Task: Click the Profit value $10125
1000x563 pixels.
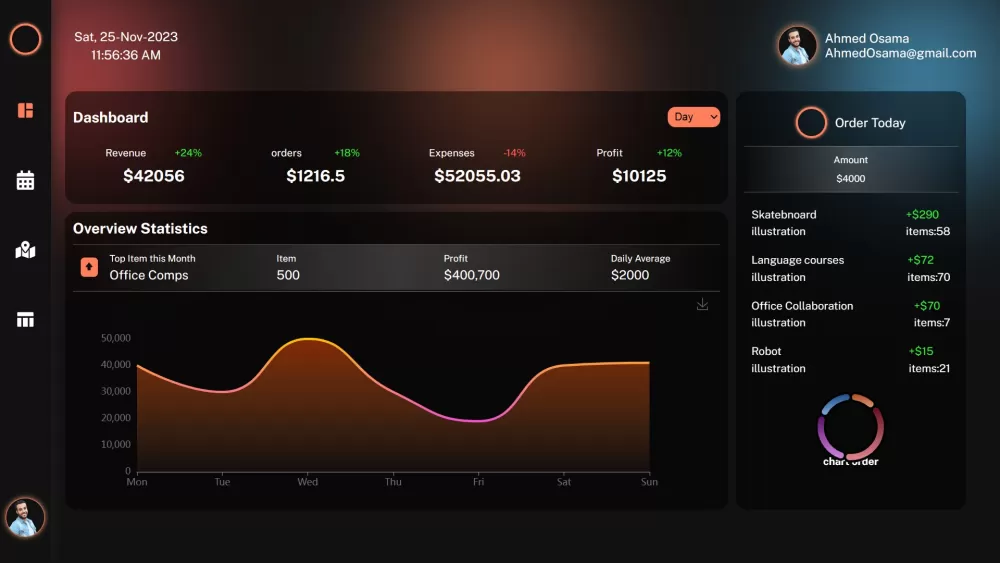Action: click(639, 176)
